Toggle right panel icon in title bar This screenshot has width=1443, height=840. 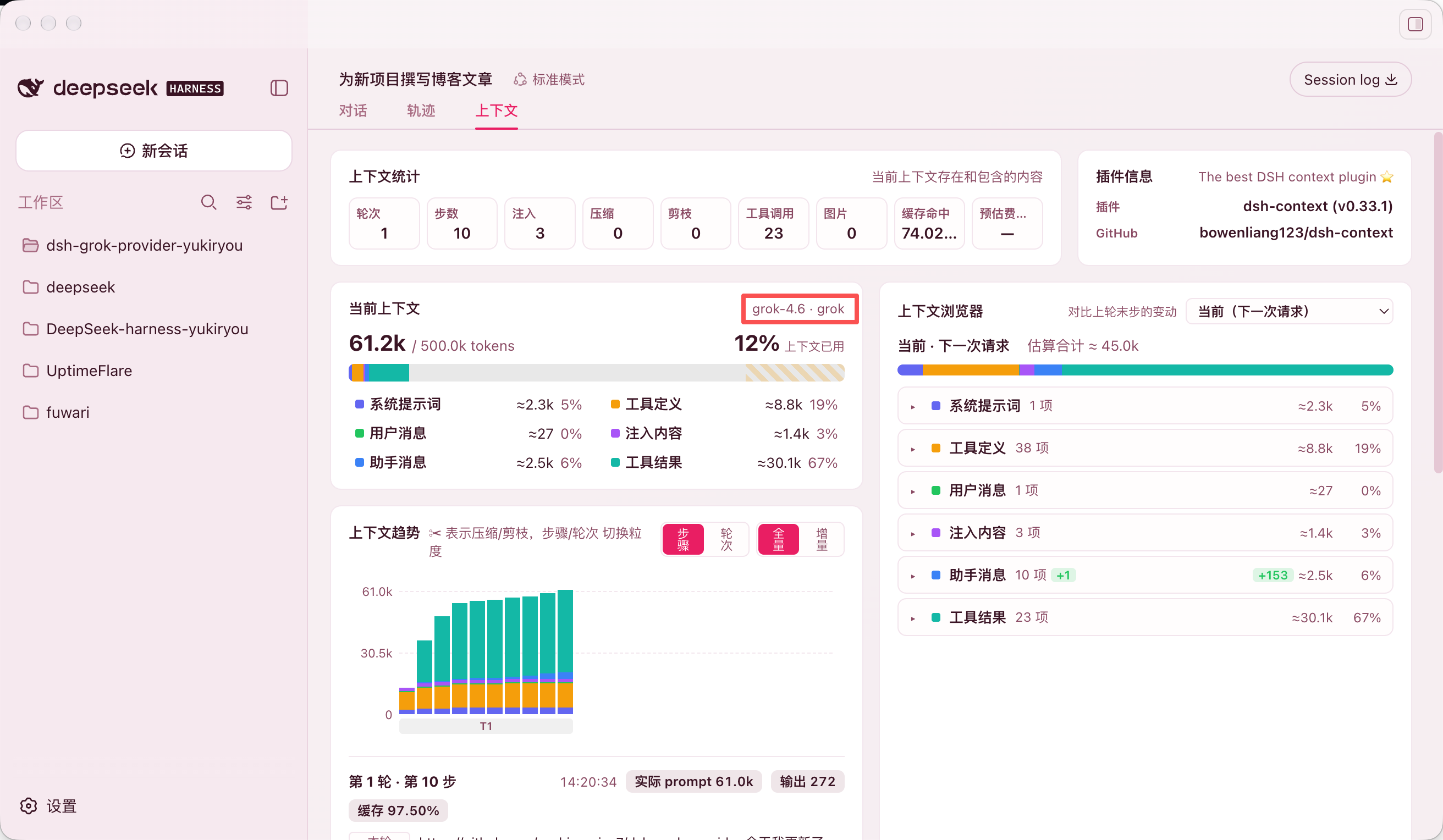[x=1415, y=24]
